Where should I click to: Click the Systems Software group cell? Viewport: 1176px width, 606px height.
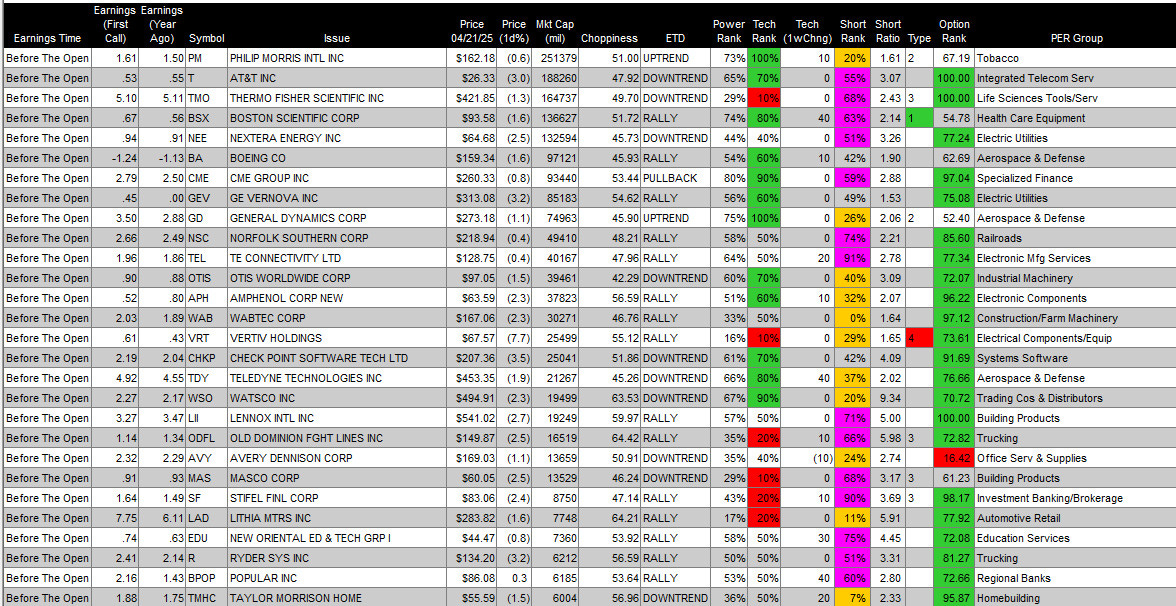[x=1075, y=358]
